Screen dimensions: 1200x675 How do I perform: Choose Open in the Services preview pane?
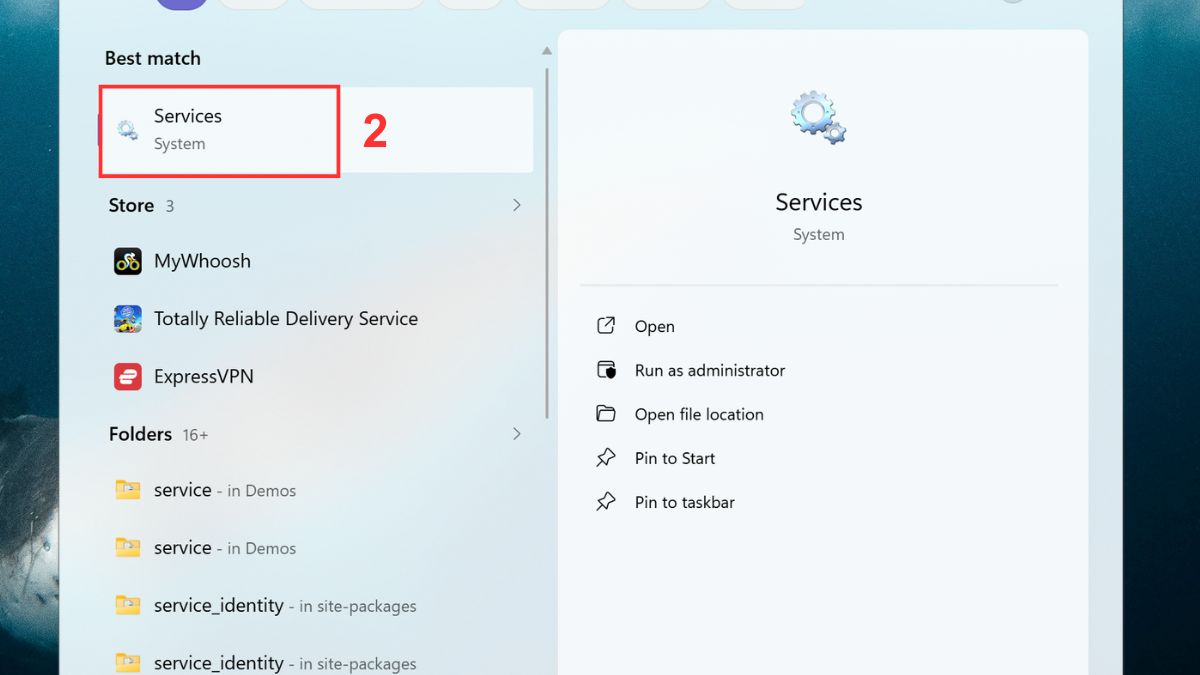click(x=655, y=326)
